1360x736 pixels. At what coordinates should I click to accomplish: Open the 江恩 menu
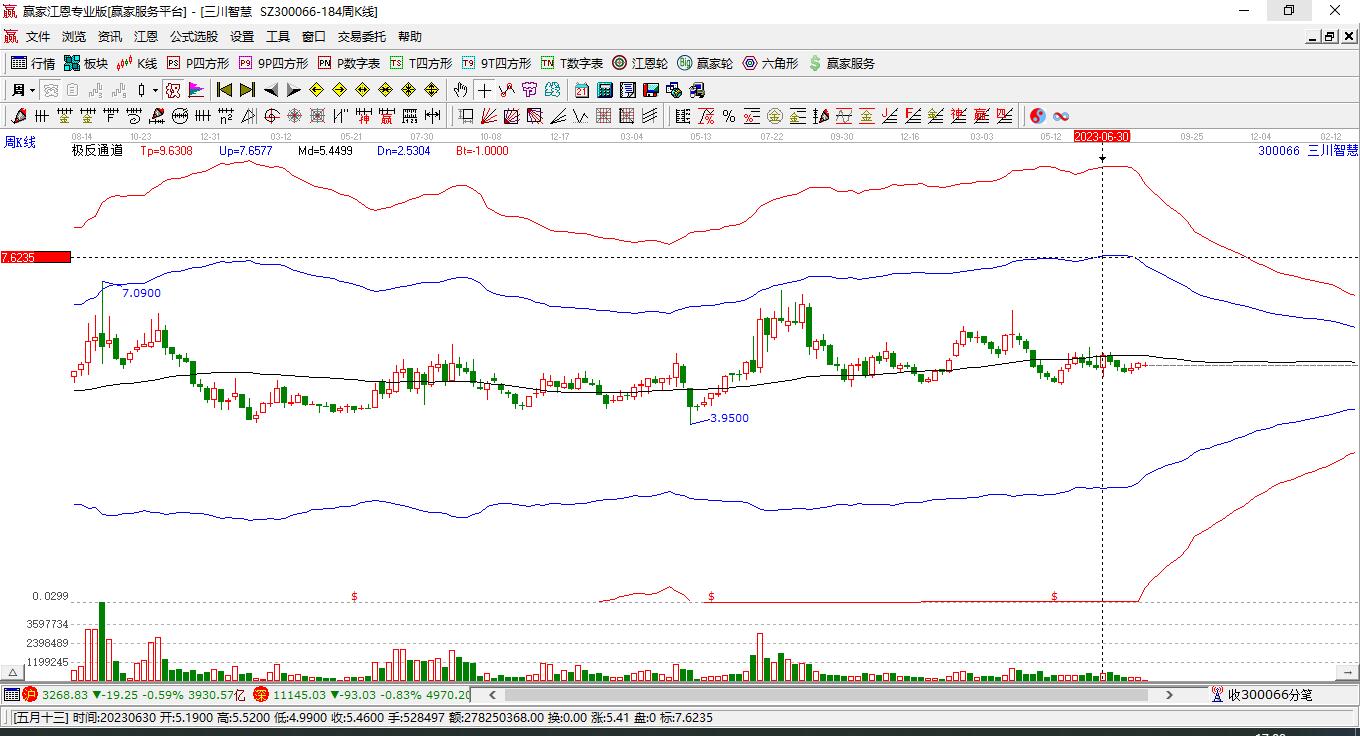tap(146, 37)
